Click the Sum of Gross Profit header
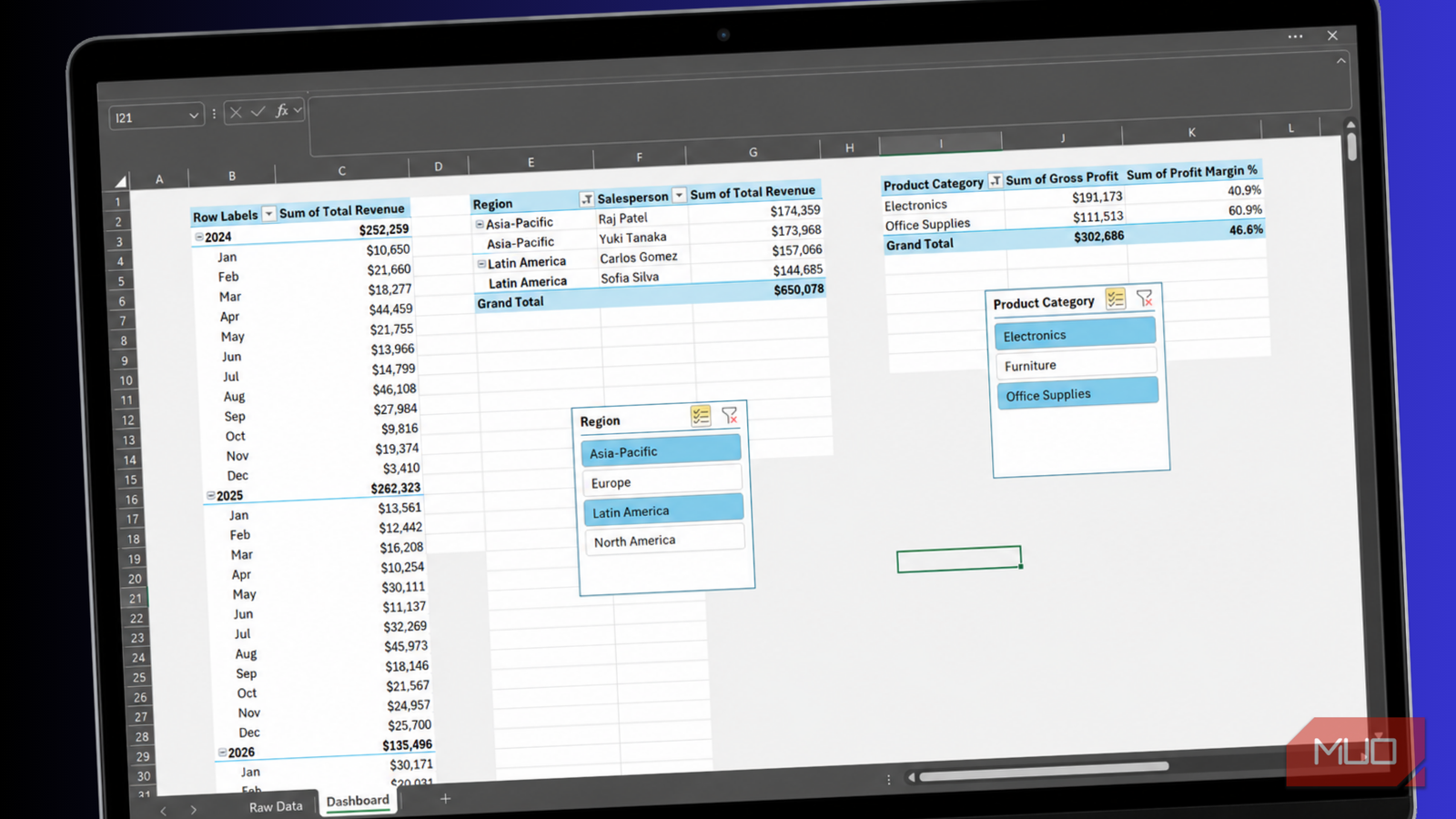Viewport: 1456px width, 819px height. [1061, 178]
